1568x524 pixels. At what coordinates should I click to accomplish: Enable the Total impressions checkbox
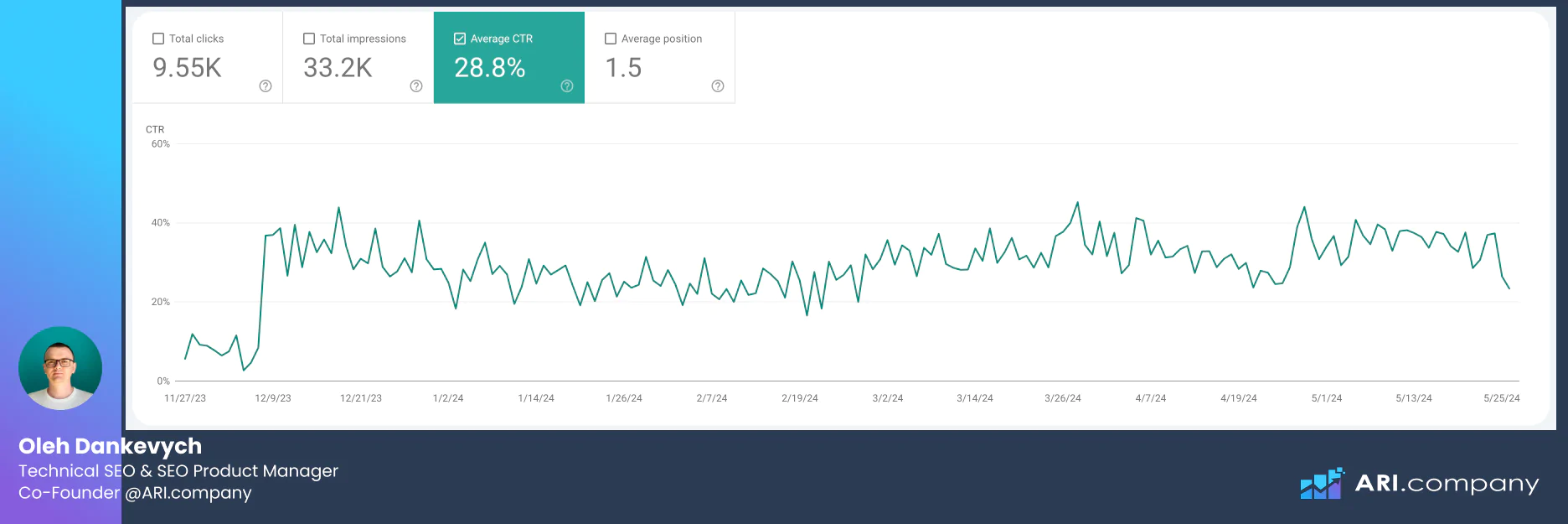[309, 39]
